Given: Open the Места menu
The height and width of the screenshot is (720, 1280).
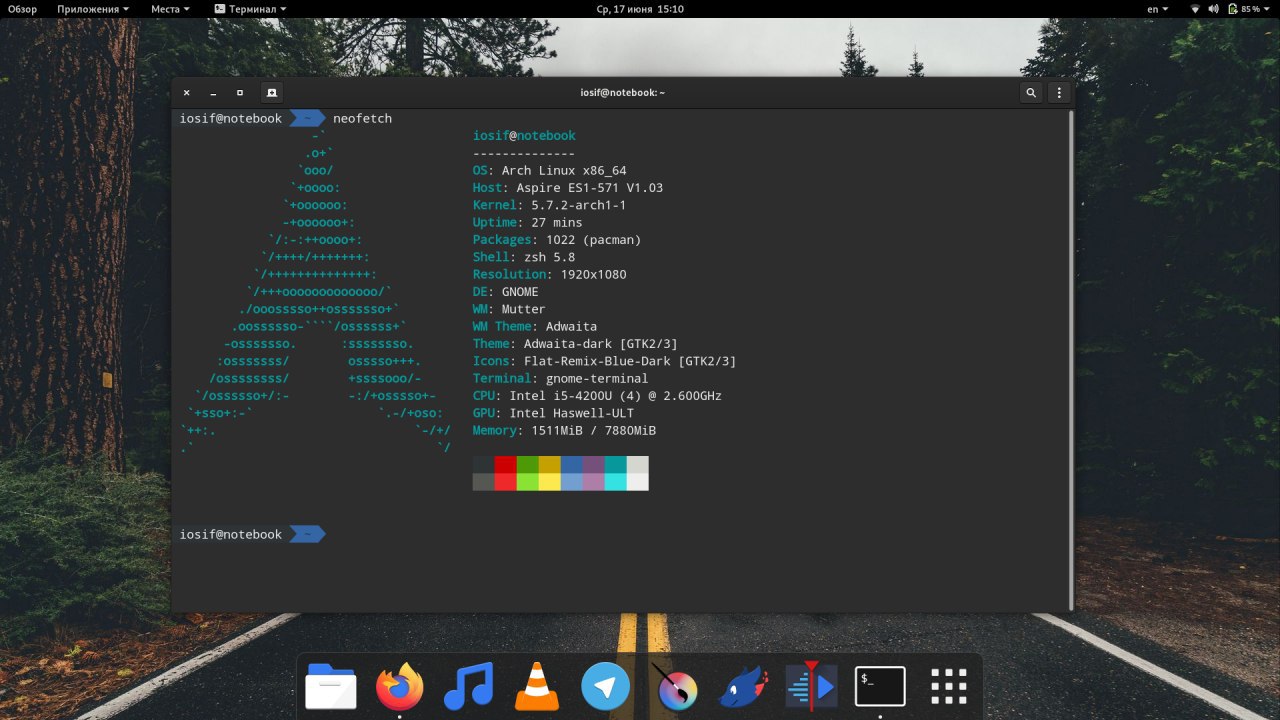Looking at the screenshot, I should click(171, 9).
